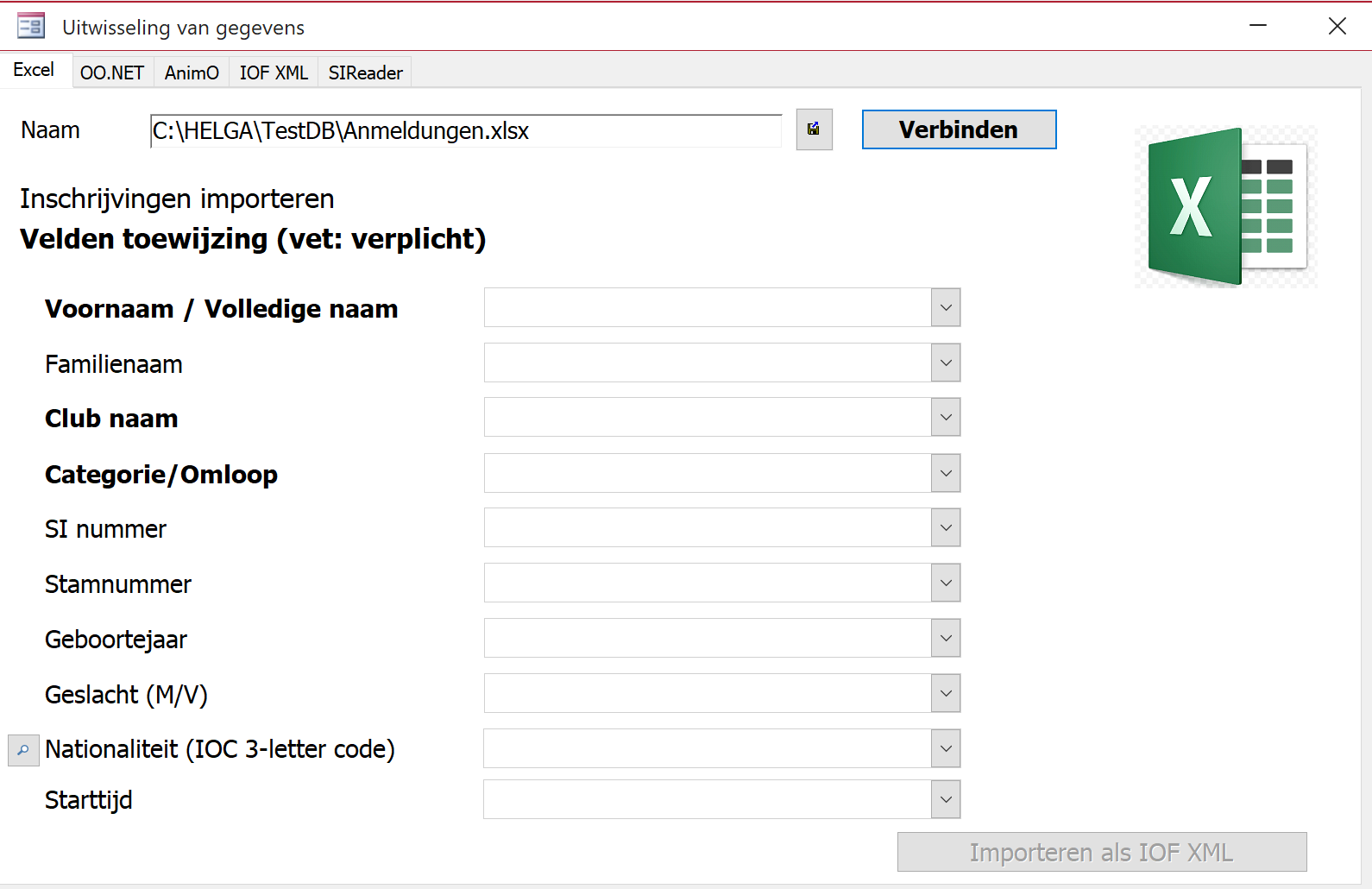The width and height of the screenshot is (1372, 889).
Task: Expand the Voornaam / Volledige naam dropdown
Action: (x=946, y=307)
